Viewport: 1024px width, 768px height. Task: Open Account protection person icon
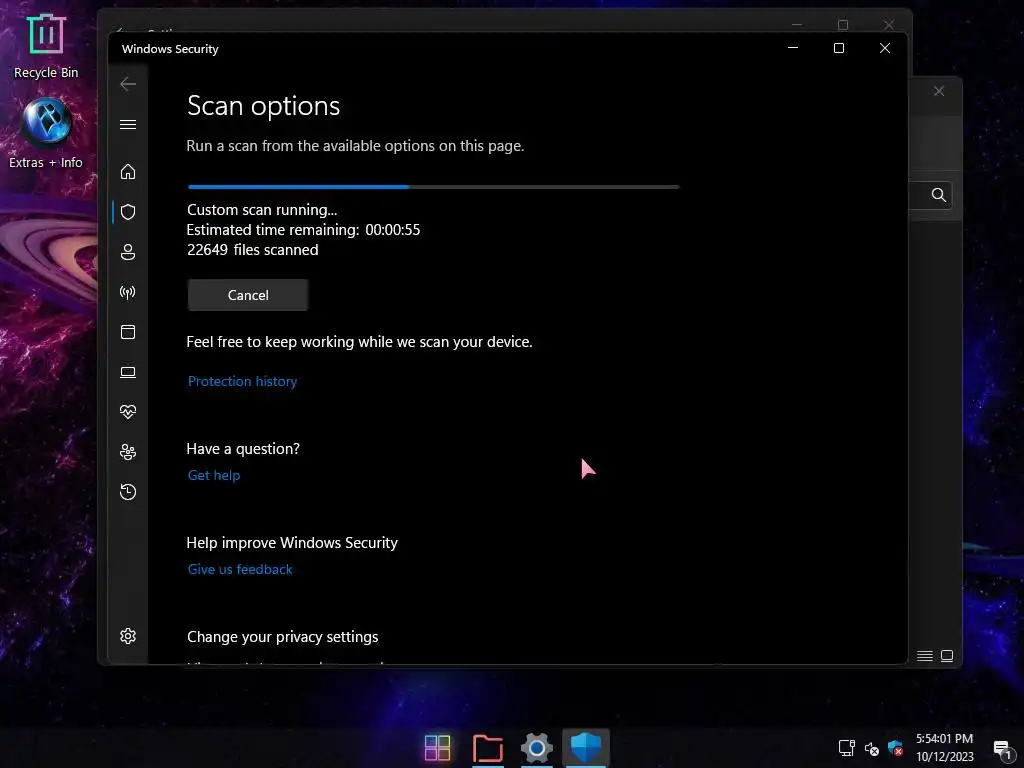coord(128,252)
